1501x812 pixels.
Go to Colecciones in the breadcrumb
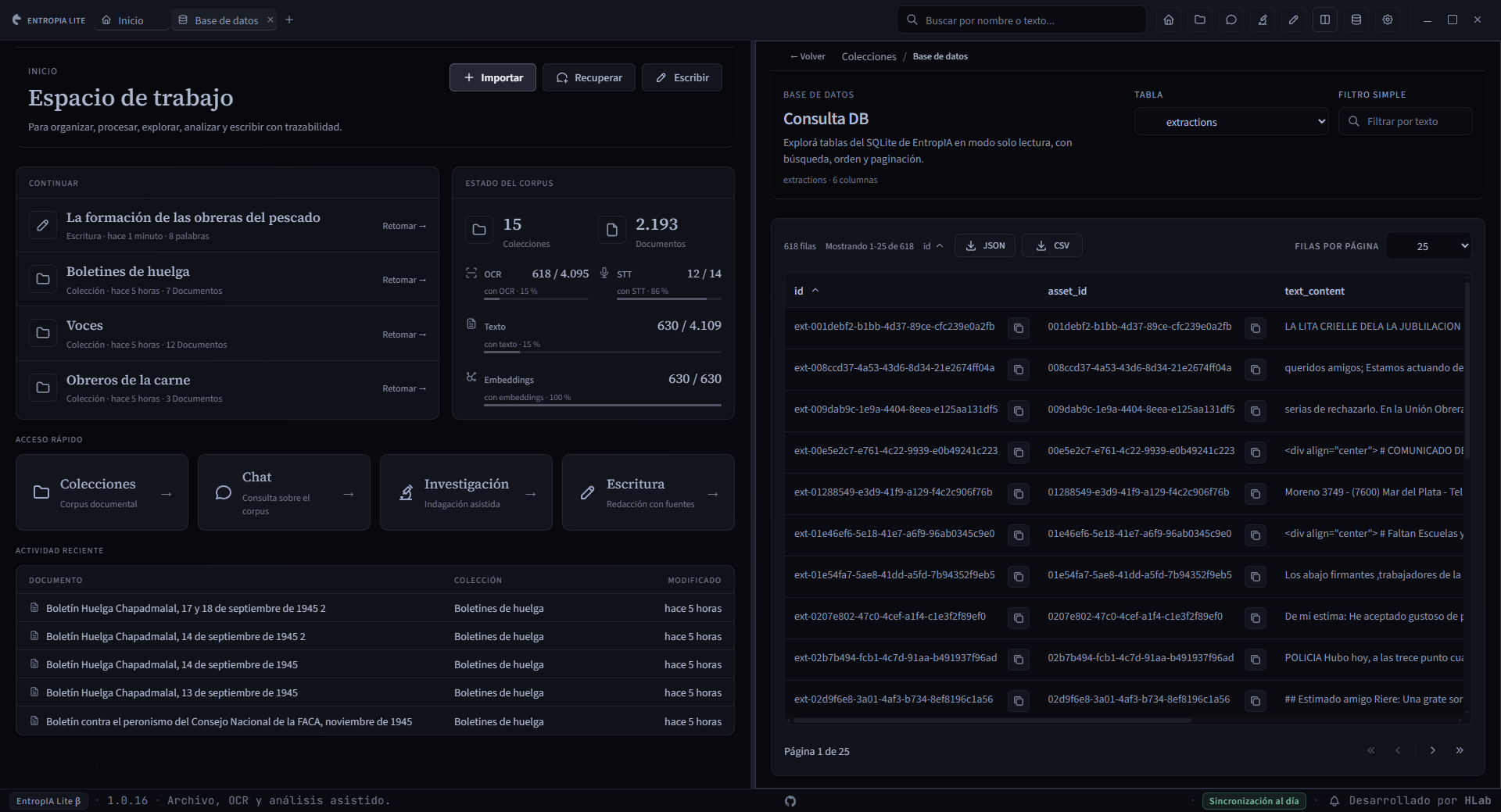coord(869,56)
